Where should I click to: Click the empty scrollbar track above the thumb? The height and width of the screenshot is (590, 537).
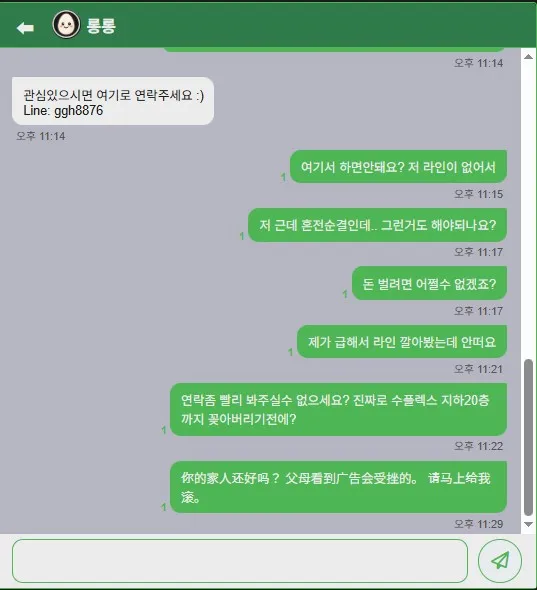[528, 209]
